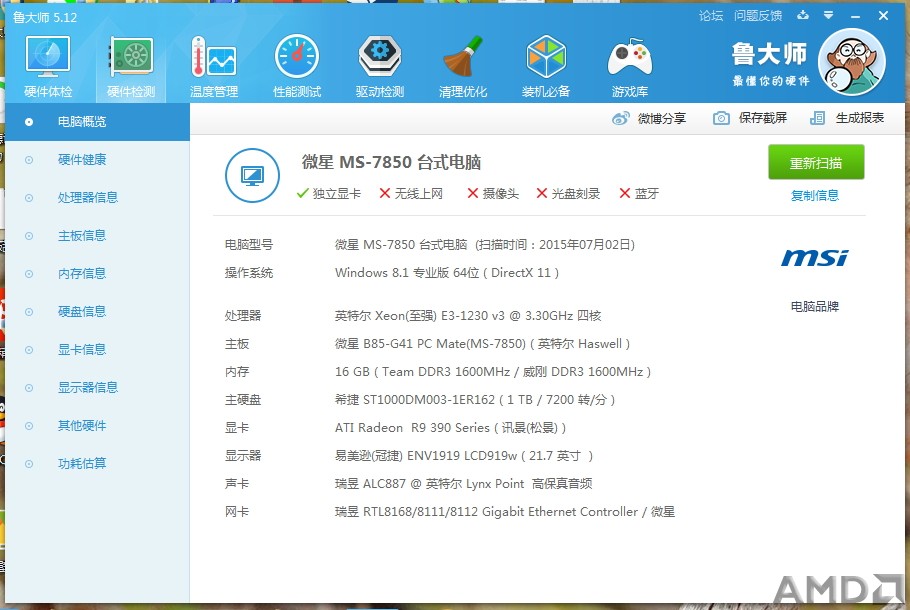Open the 论坛 forum link
910x610 pixels.
point(711,16)
